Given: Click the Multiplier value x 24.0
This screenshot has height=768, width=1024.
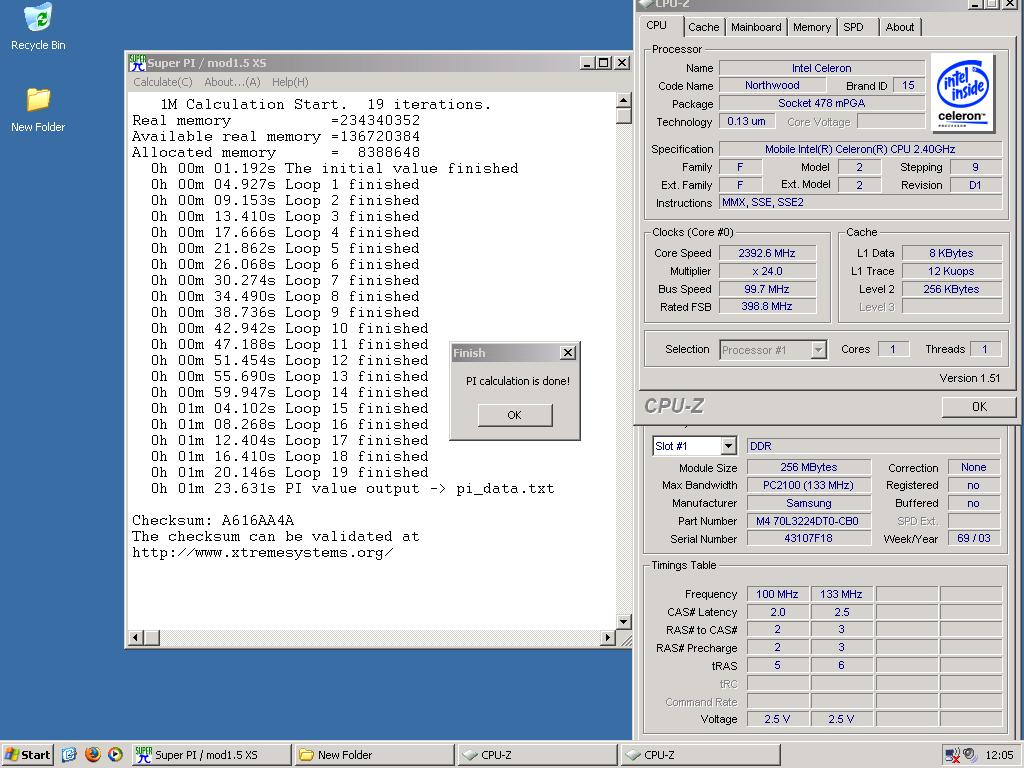Looking at the screenshot, I should click(767, 271).
